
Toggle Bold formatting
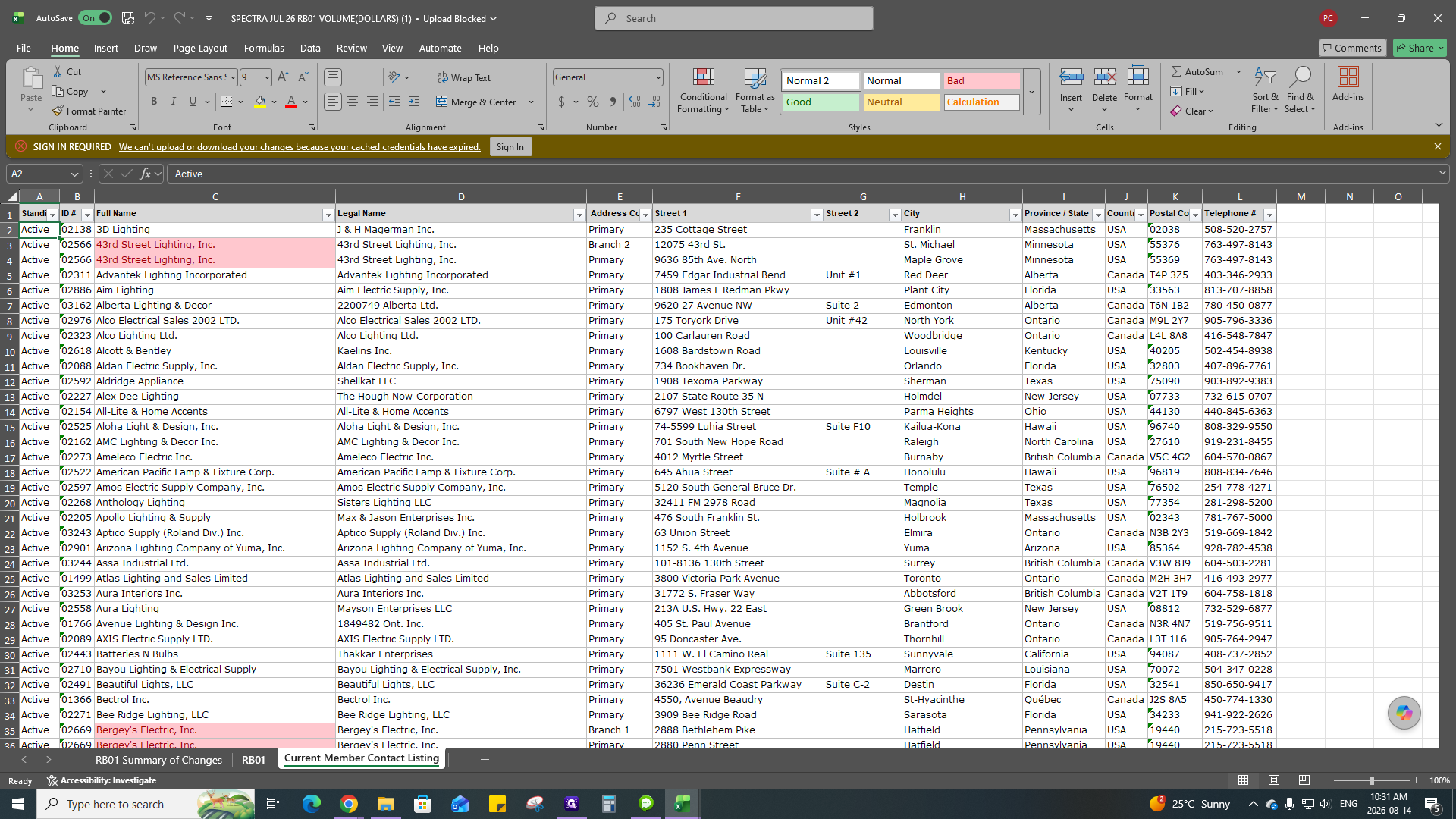[x=154, y=102]
